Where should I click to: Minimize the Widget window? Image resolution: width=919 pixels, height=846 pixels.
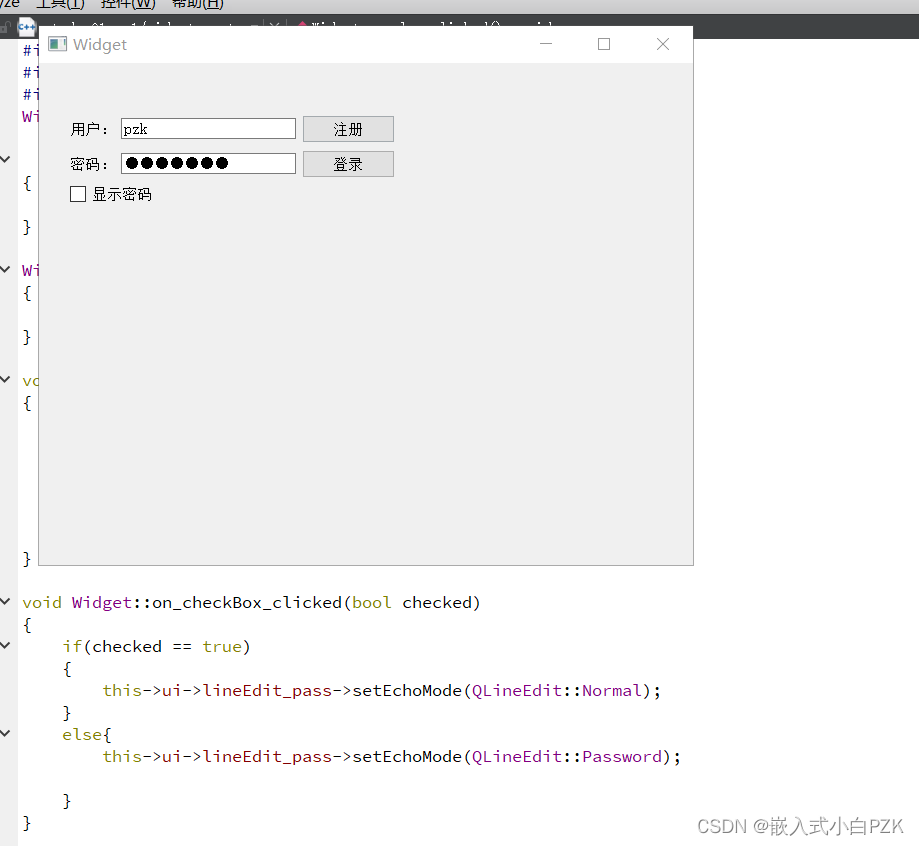pyautogui.click(x=546, y=44)
